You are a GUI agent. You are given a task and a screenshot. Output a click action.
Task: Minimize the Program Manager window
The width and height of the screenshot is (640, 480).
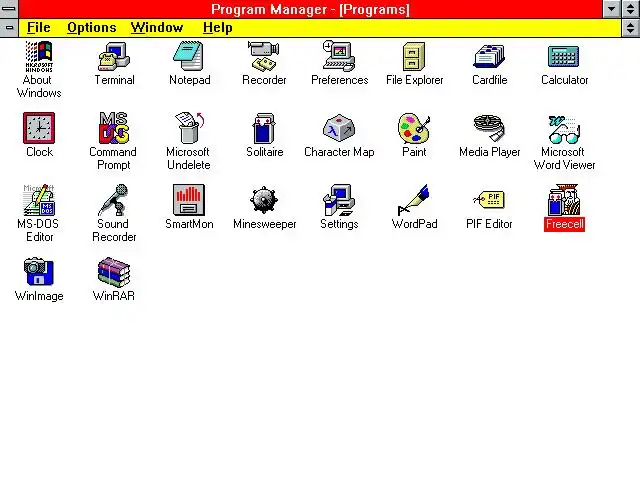point(611,9)
